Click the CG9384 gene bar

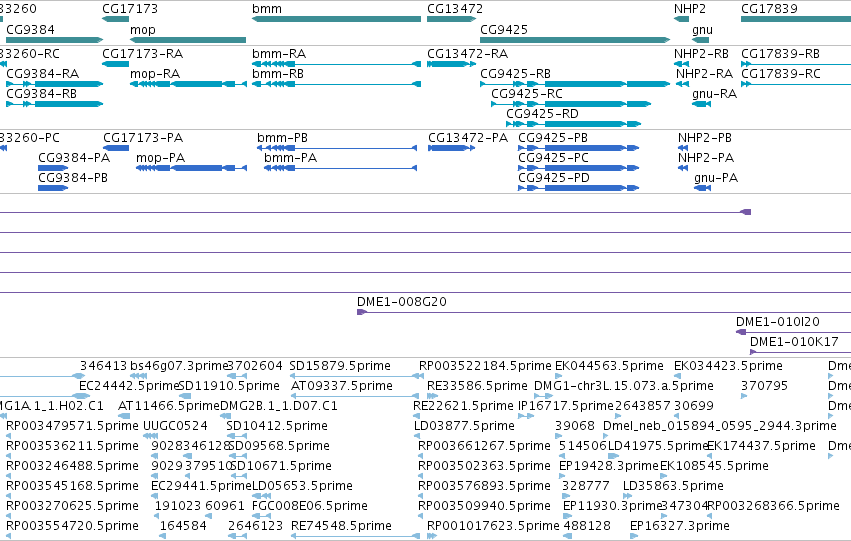(x=54, y=40)
